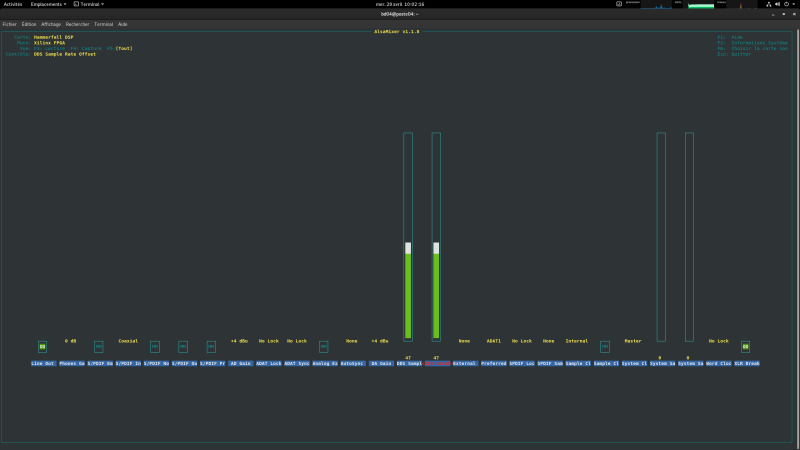Click the network icon in system tray
800x450 pixels.
click(x=769, y=4)
